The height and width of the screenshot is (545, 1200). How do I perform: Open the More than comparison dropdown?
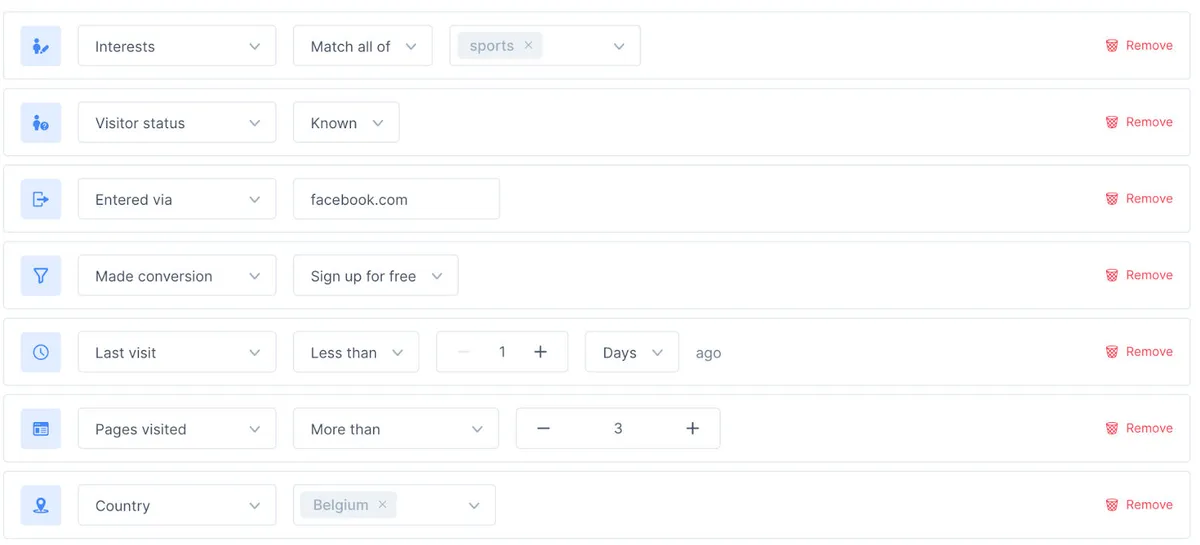coord(396,429)
